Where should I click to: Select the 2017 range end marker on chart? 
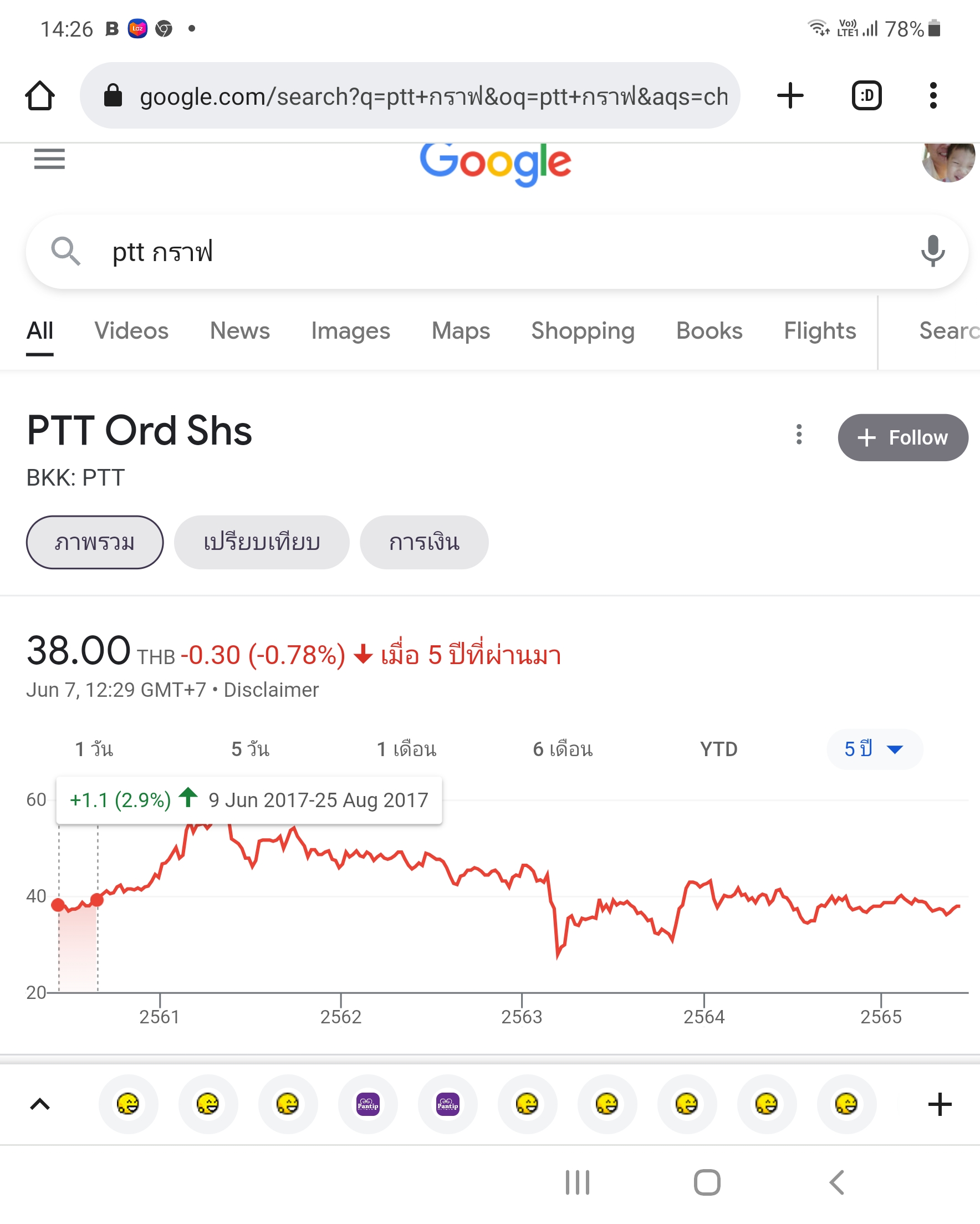pos(97,900)
